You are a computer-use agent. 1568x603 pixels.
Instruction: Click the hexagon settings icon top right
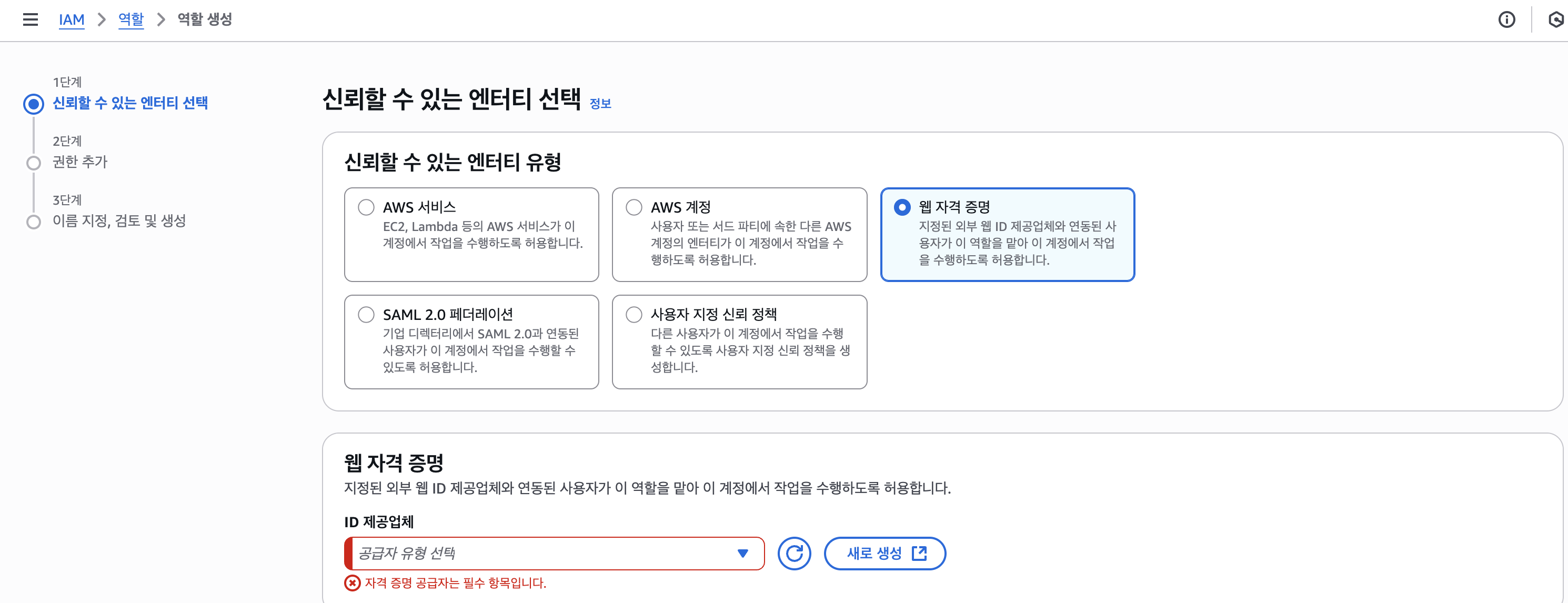tap(1555, 19)
